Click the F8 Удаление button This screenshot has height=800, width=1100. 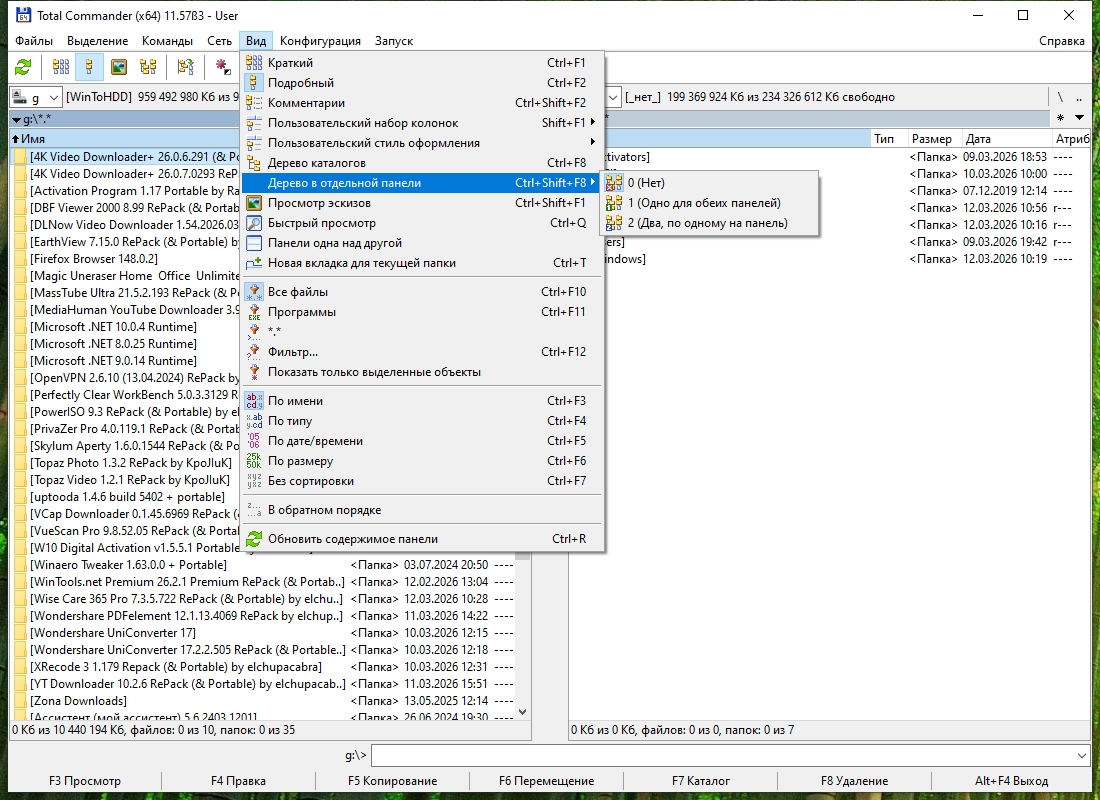click(854, 780)
